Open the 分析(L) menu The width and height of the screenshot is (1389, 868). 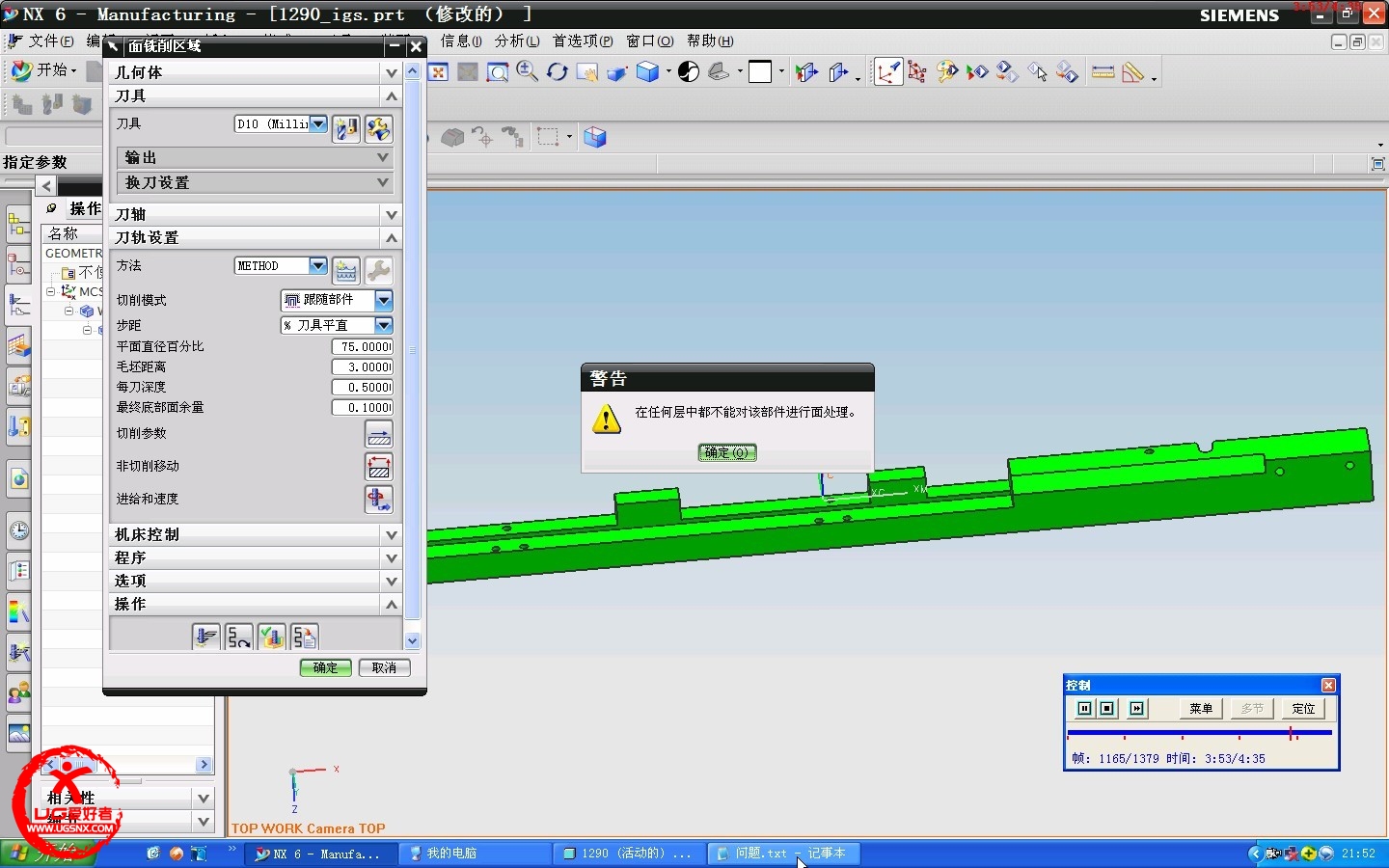click(517, 41)
